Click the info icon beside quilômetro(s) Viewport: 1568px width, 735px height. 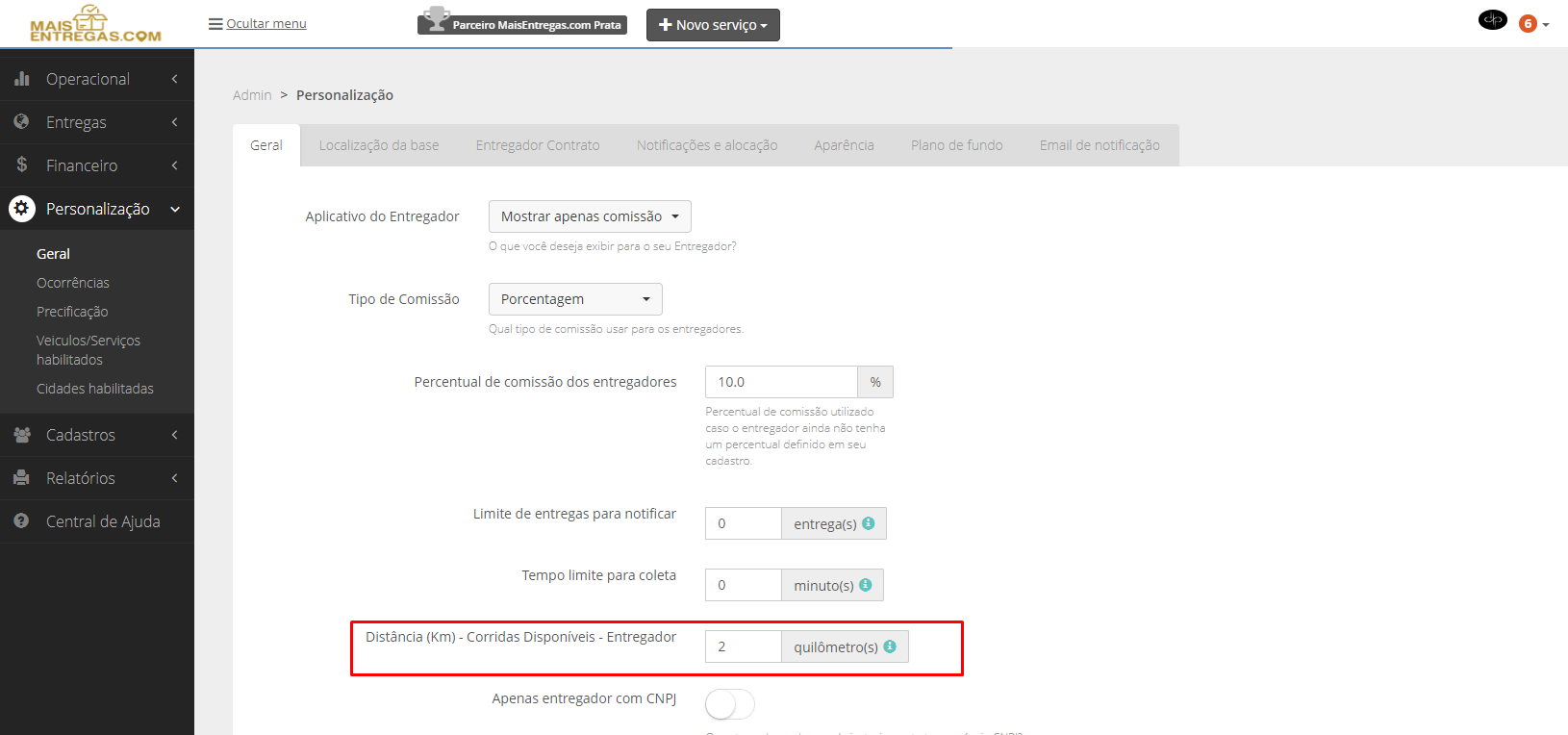890,646
